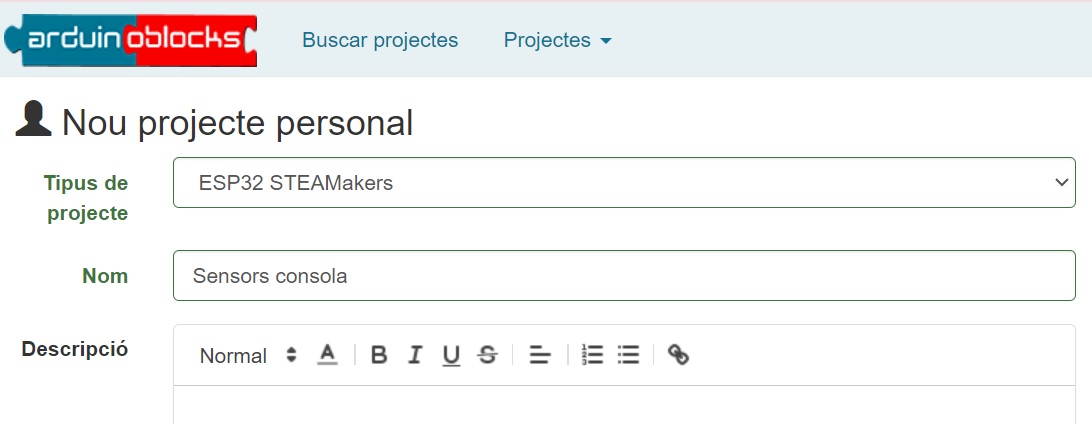This screenshot has height=424, width=1092.
Task: Toggle italic text formatting
Action: (415, 355)
